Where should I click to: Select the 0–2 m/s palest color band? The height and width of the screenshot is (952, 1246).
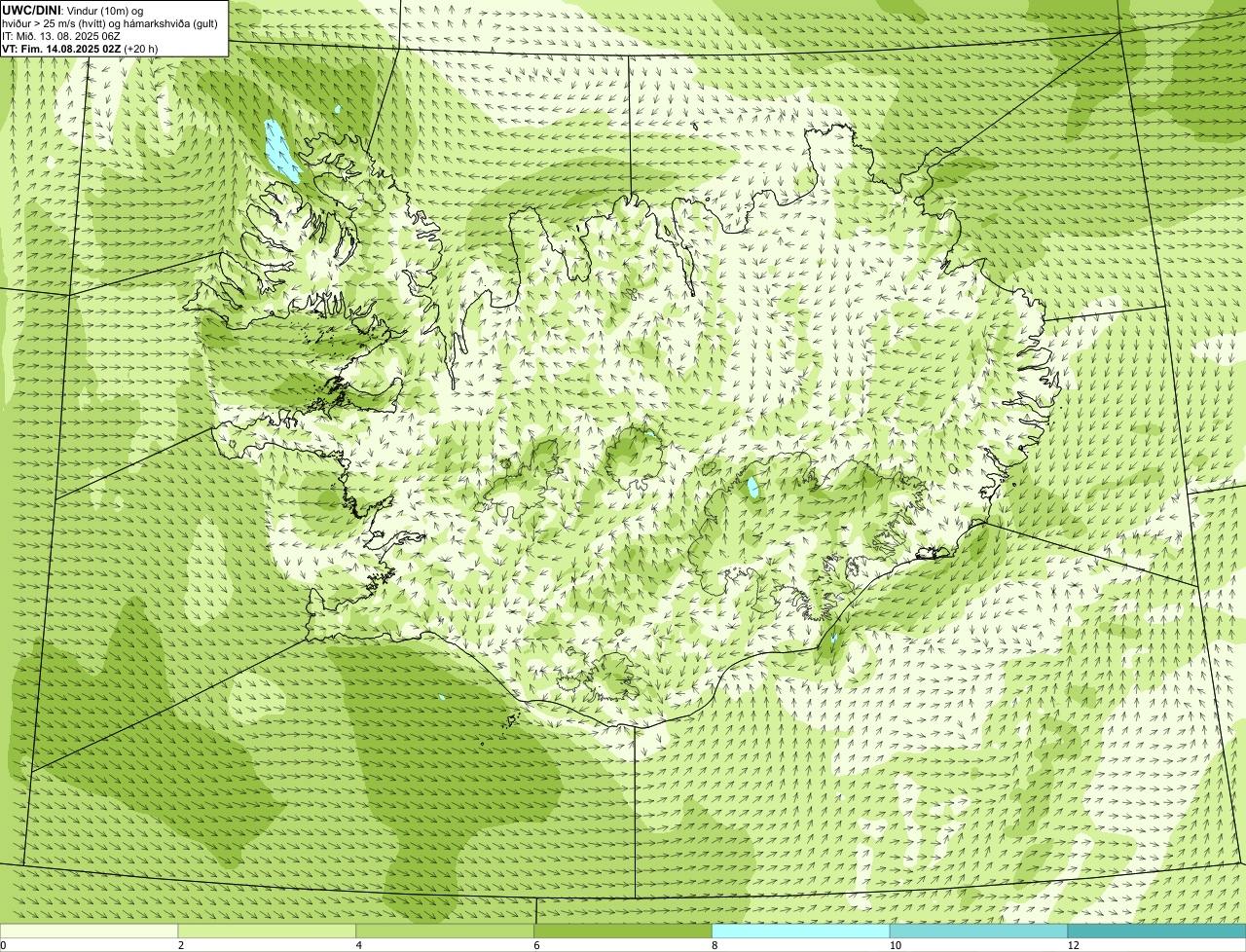point(89,931)
